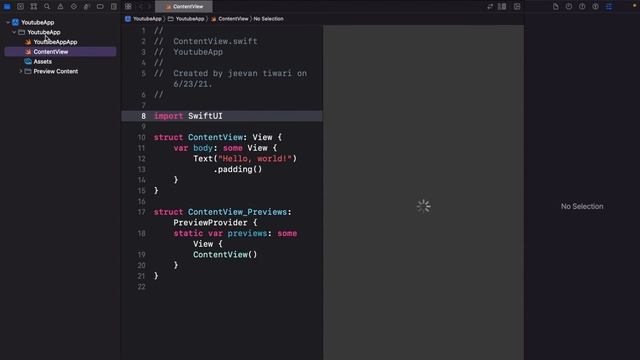Click the Text("Hello, world!") line
640x360 pixels.
point(245,159)
